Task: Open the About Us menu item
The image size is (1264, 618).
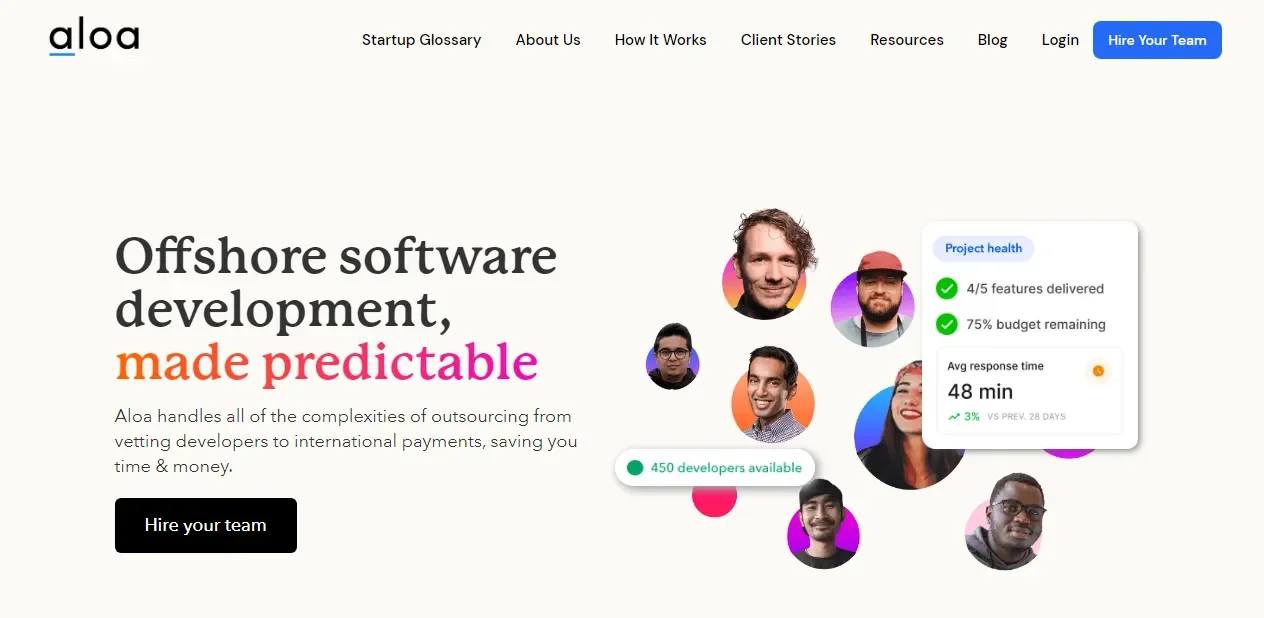Action: coord(548,40)
